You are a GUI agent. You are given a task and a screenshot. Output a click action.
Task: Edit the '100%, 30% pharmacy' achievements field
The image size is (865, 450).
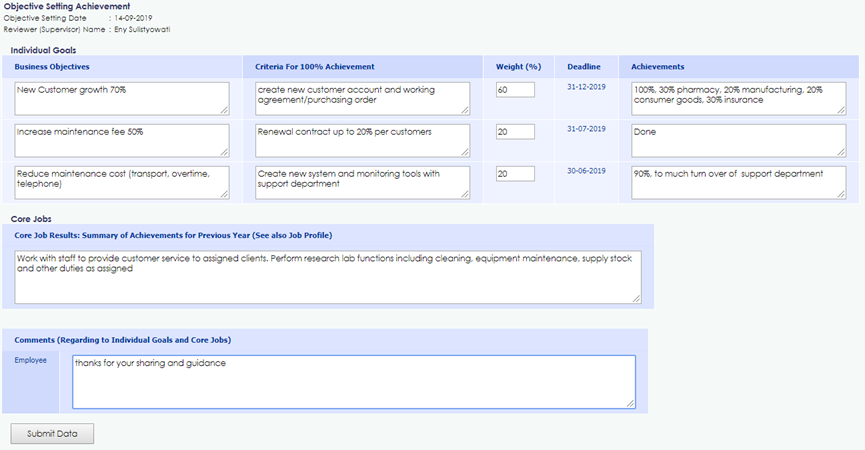coord(738,98)
